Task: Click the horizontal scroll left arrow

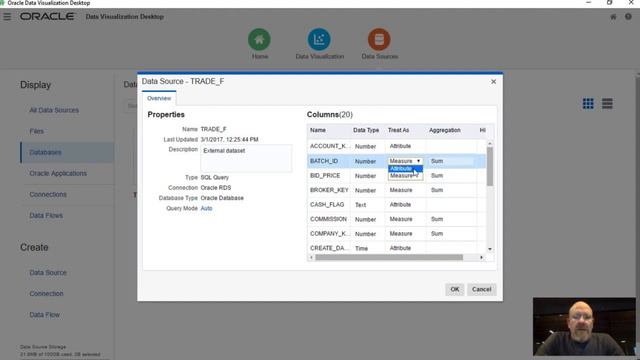Action: tap(311, 258)
